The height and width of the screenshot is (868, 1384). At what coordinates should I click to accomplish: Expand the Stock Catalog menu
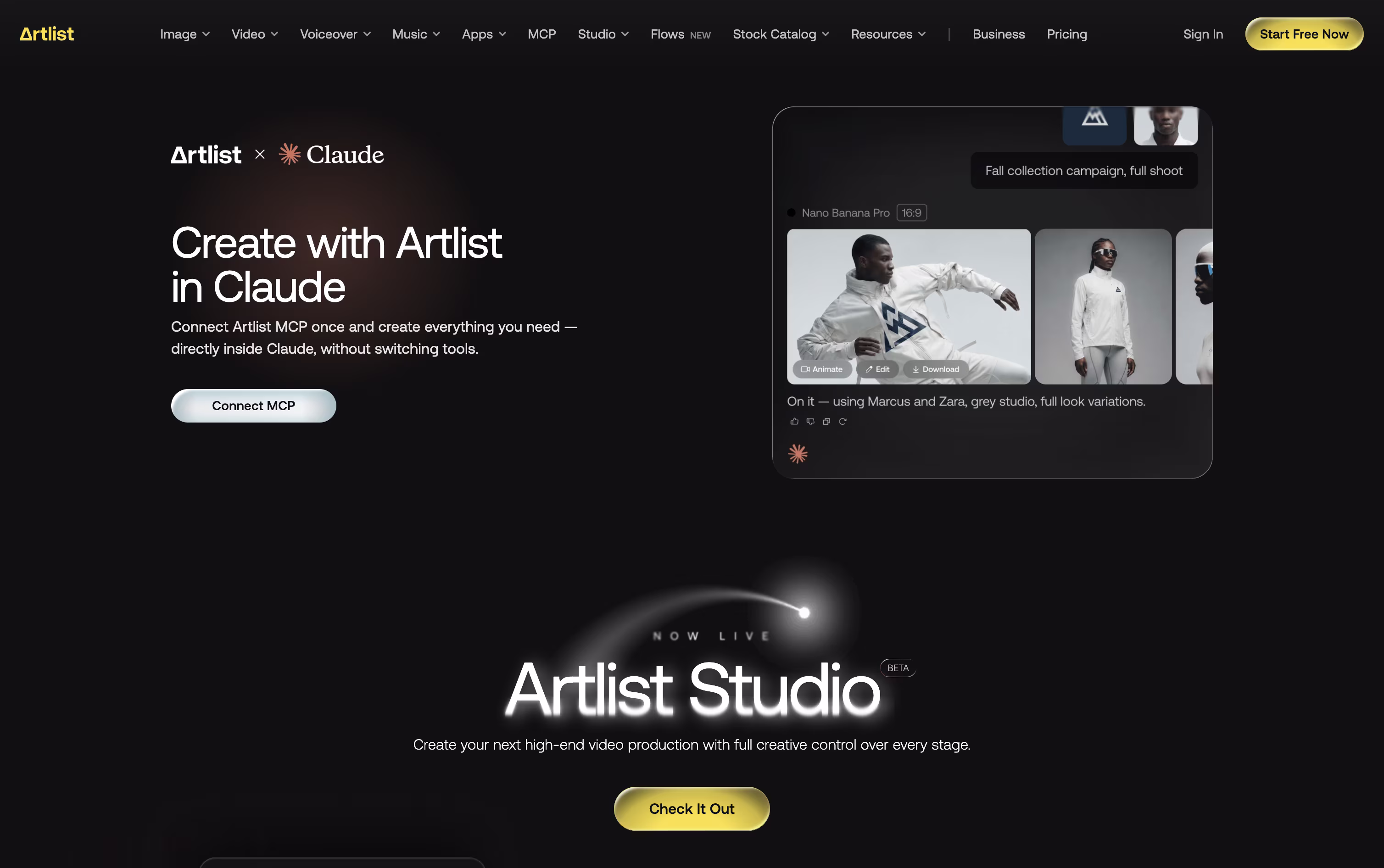[781, 34]
